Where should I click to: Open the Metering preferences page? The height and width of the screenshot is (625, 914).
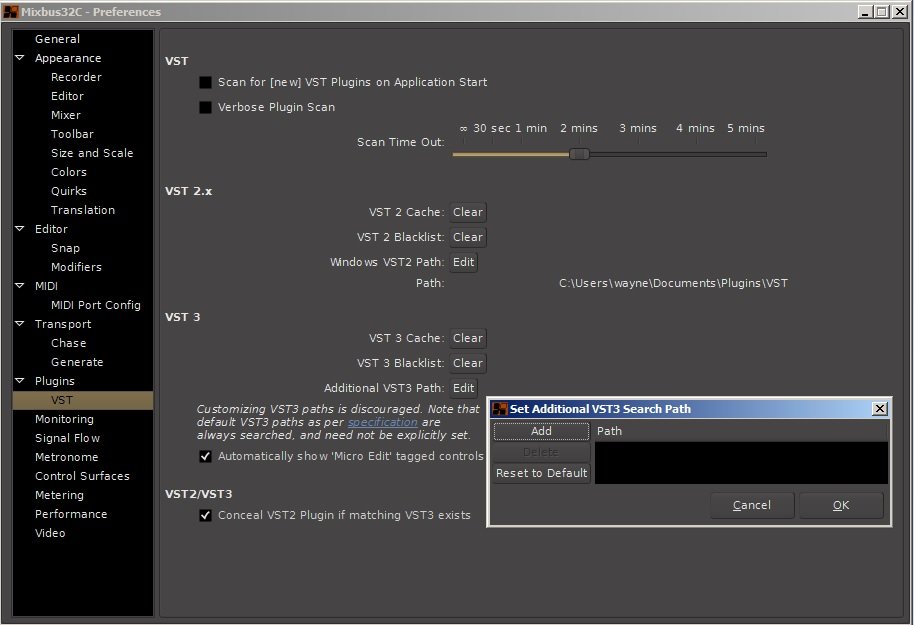click(59, 495)
